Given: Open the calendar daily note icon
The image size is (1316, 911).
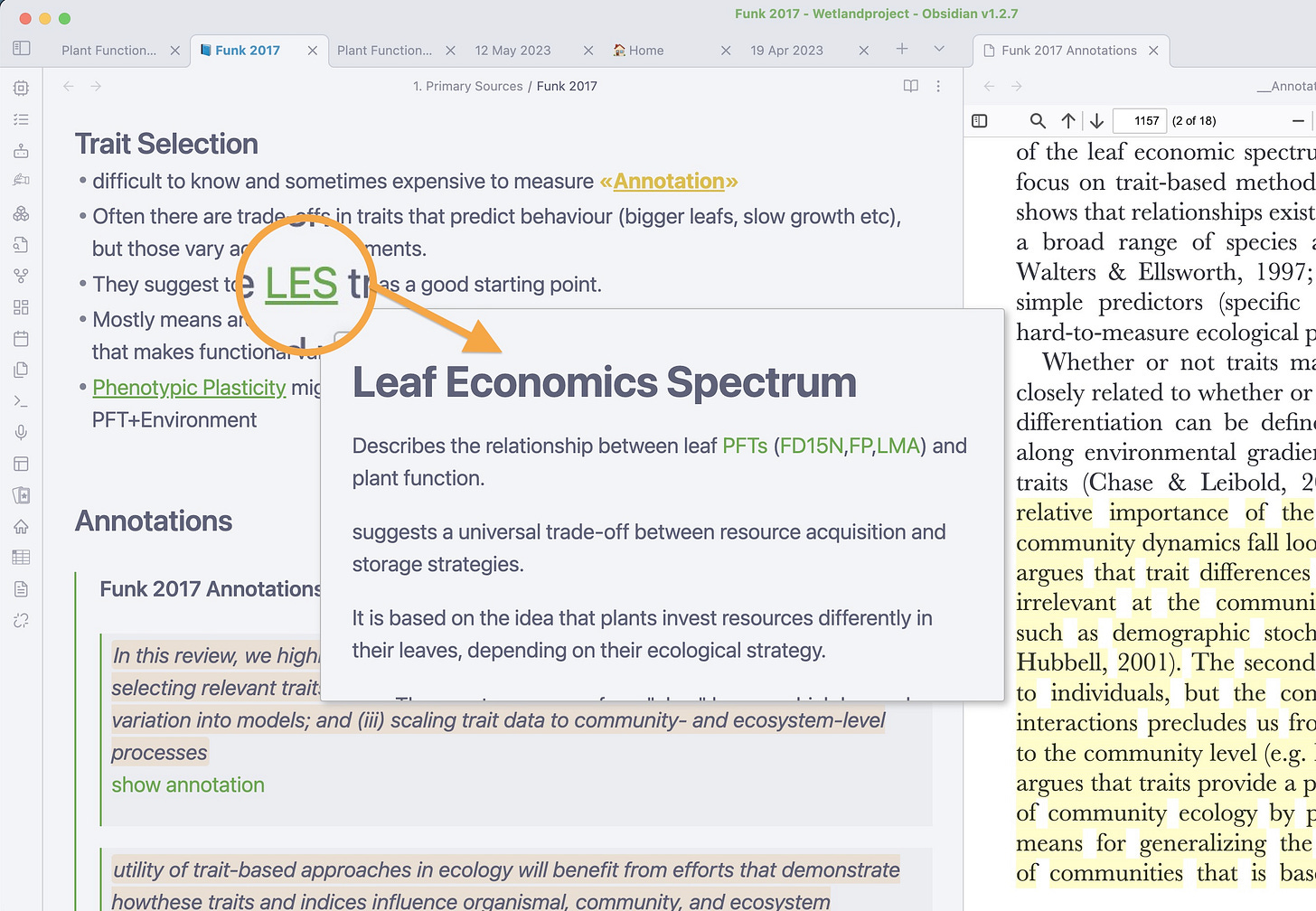Looking at the screenshot, I should tap(21, 339).
